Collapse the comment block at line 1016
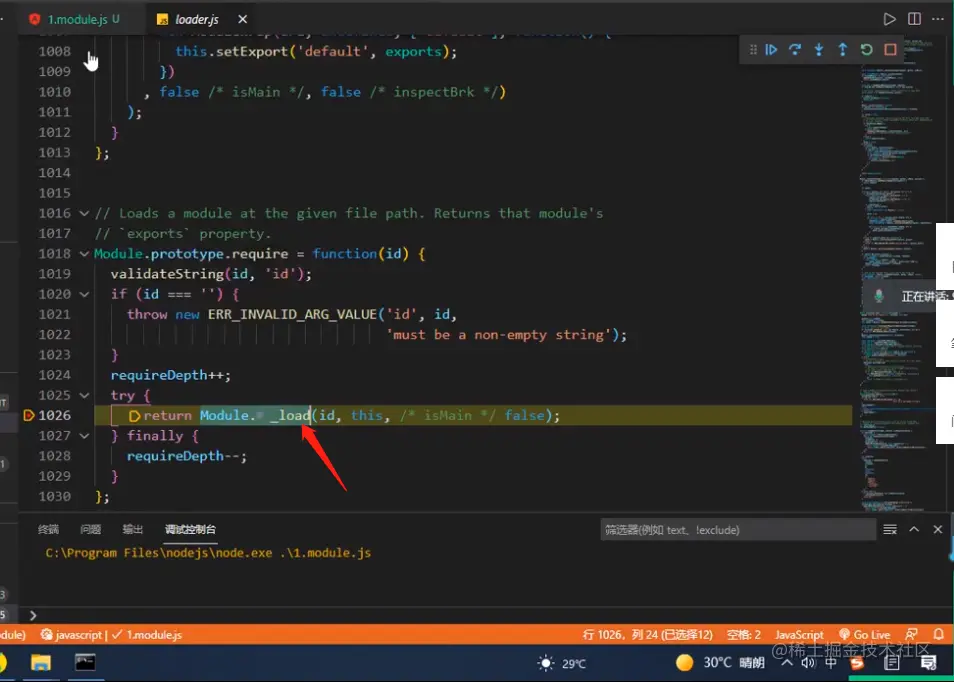 tap(84, 214)
